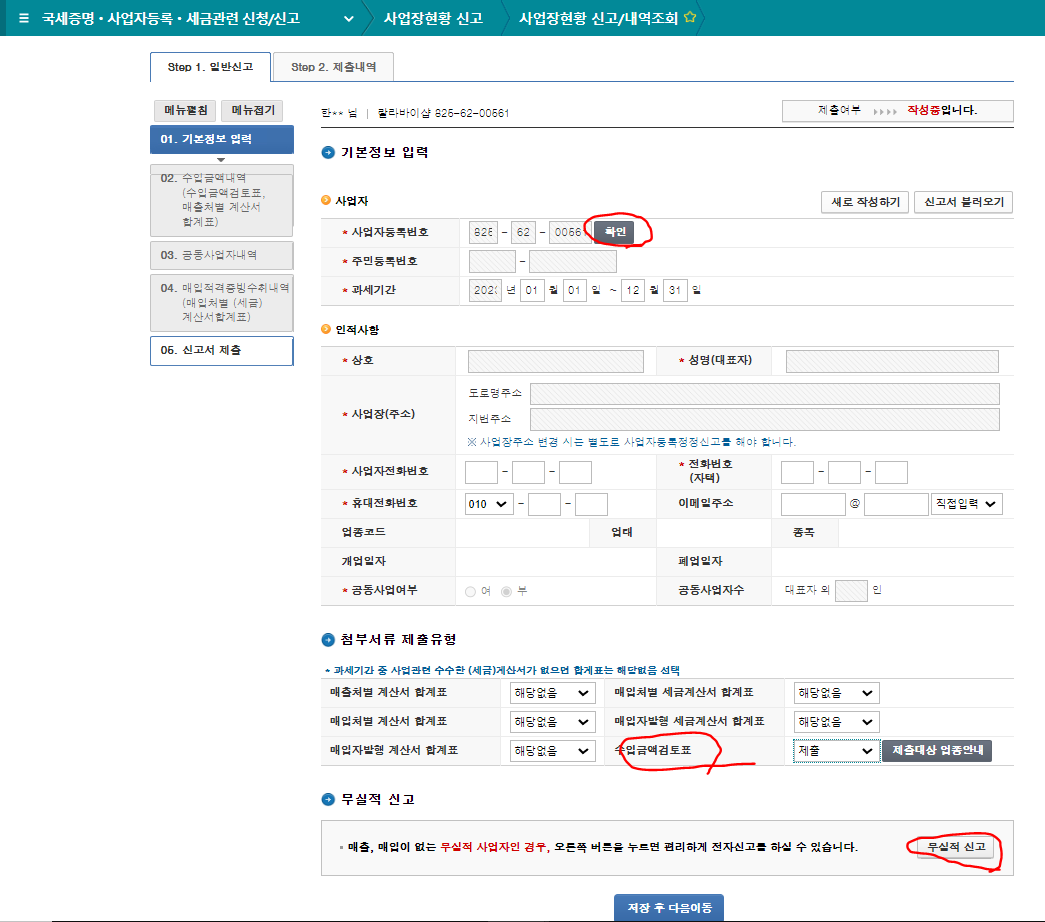
Task: Click the 상호 input field
Action: pyautogui.click(x=556, y=361)
